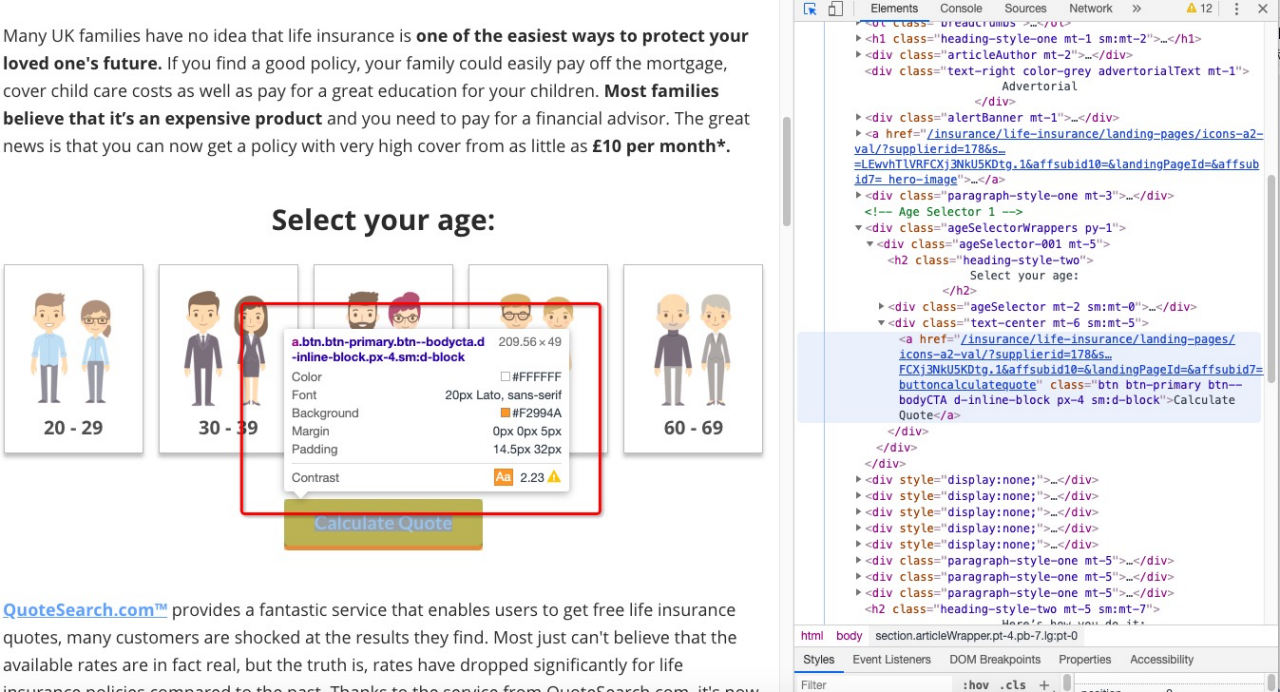Toggle the :hov element state button
Image resolution: width=1280 pixels, height=692 pixels.
(975, 685)
